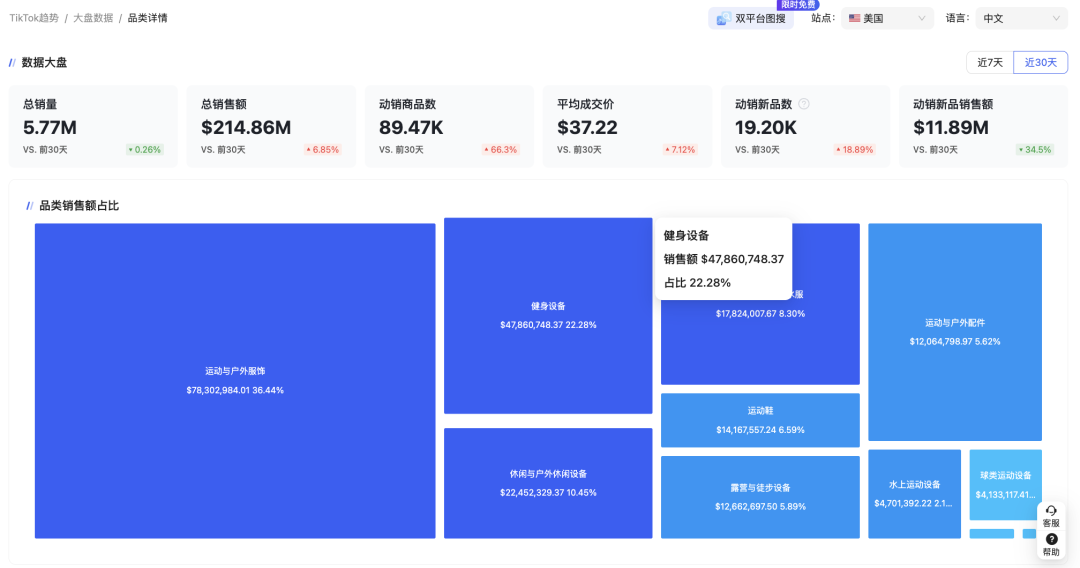Click the 双平台图搜 image search icon
Viewport: 1080px width, 568px height.
click(723, 19)
